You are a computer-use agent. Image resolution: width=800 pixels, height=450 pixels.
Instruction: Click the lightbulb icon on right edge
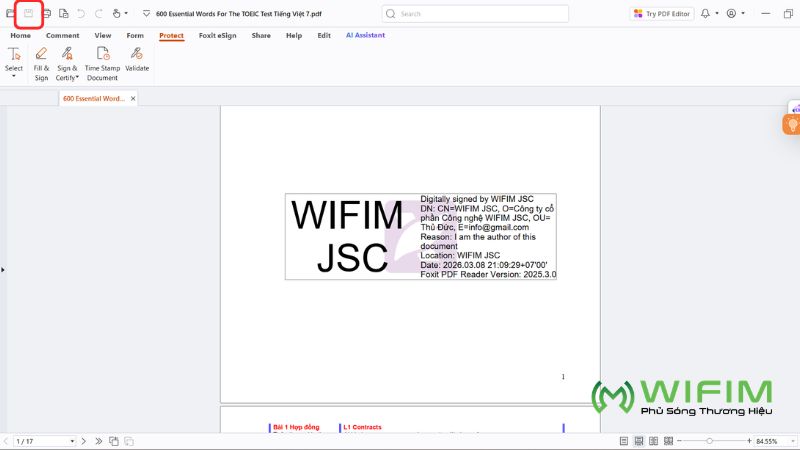[x=792, y=125]
